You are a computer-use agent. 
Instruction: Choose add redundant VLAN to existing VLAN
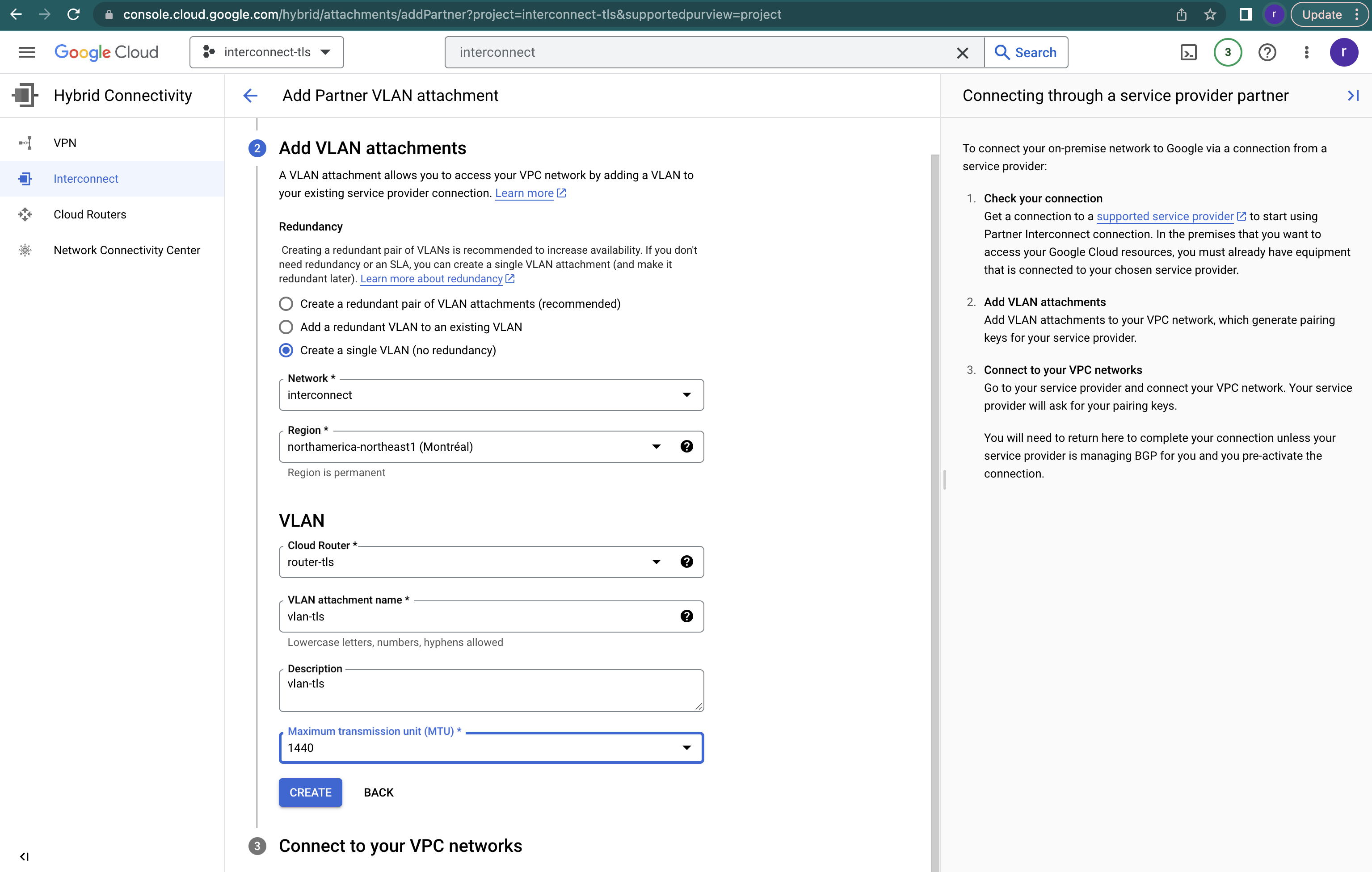(x=286, y=327)
